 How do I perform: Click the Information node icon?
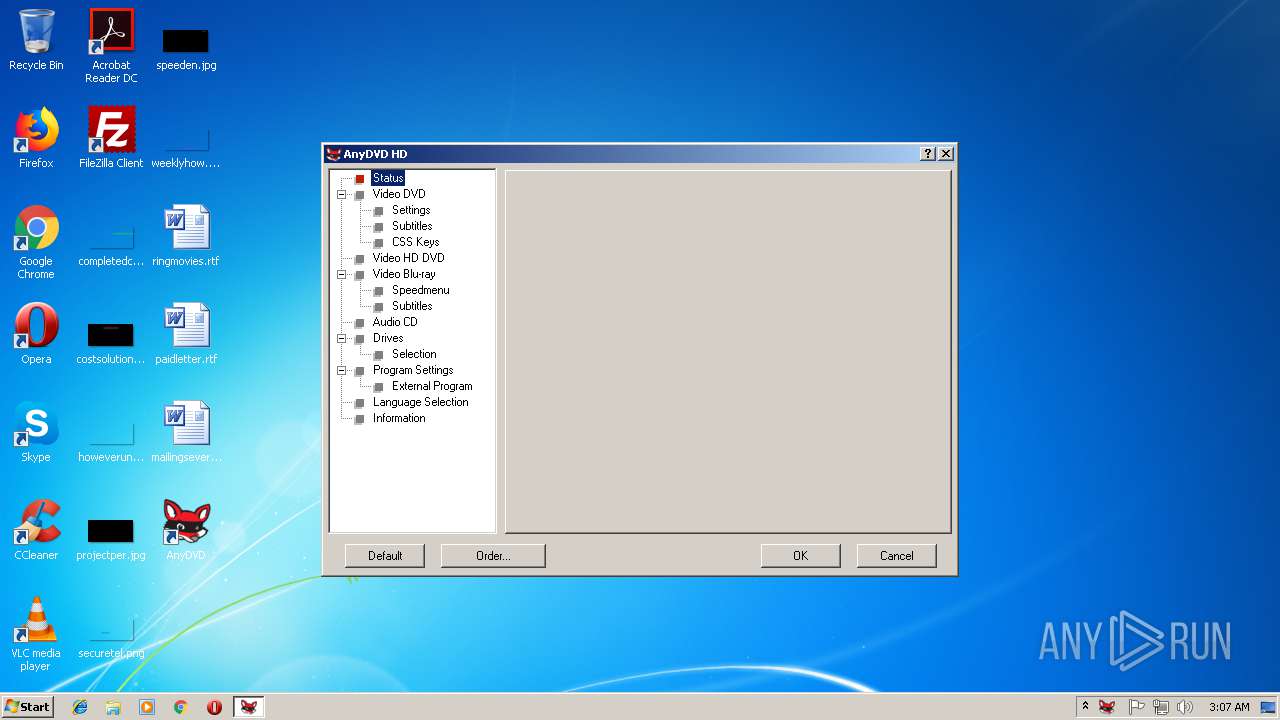[360, 419]
